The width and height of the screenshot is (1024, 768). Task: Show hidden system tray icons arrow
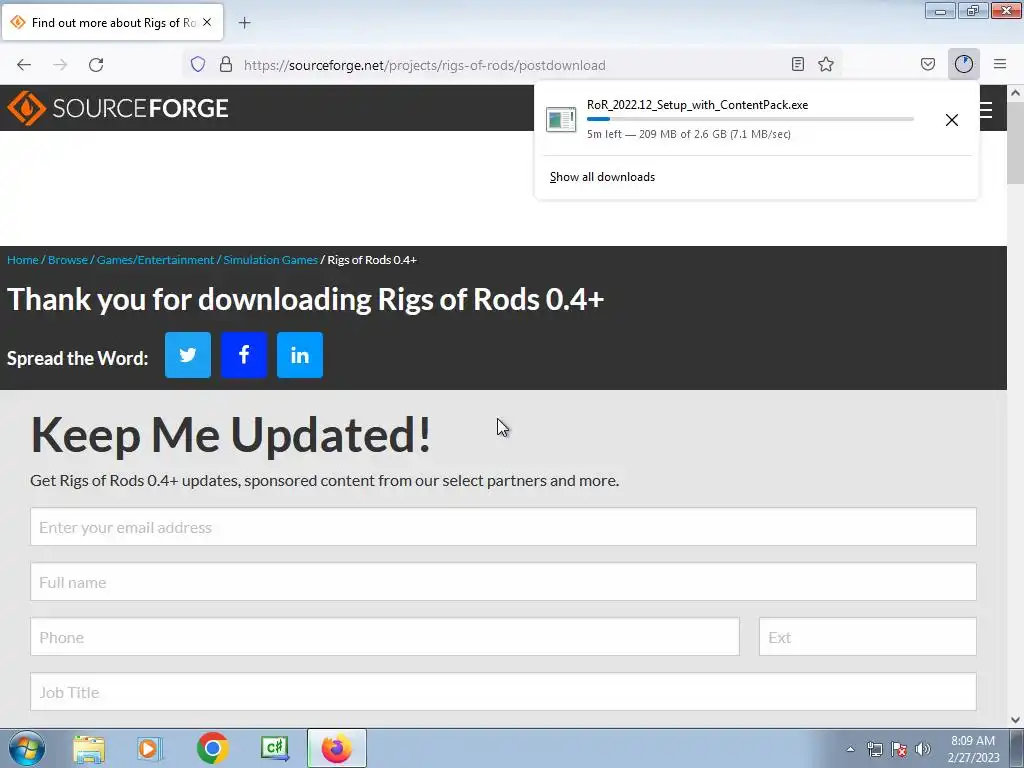pyautogui.click(x=850, y=749)
